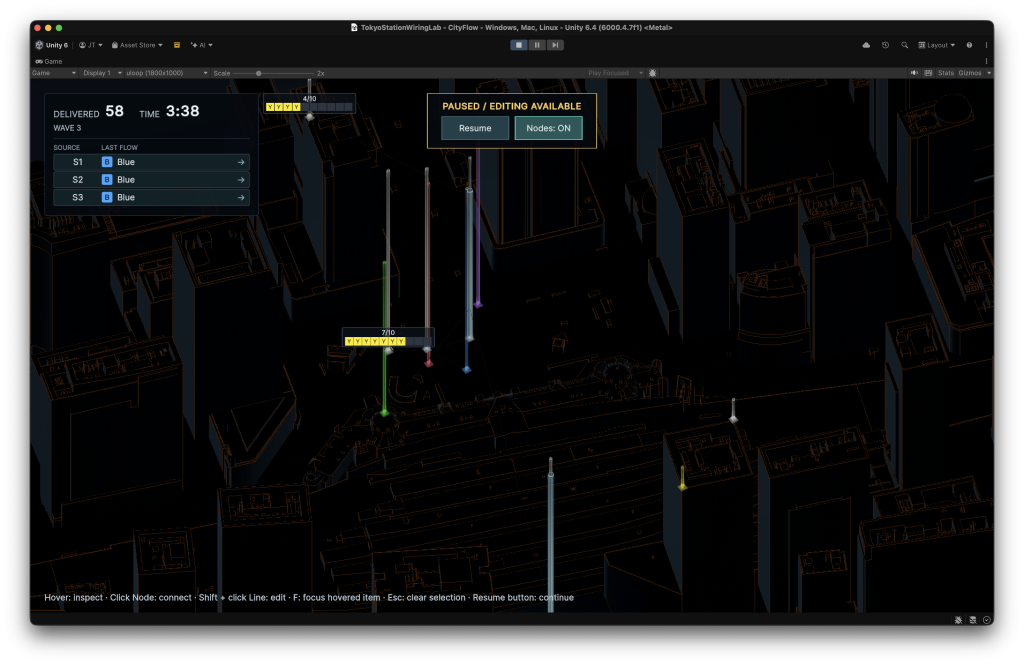Open the top toolbar more-options menu
The height and width of the screenshot is (665, 1024).
[x=986, y=45]
